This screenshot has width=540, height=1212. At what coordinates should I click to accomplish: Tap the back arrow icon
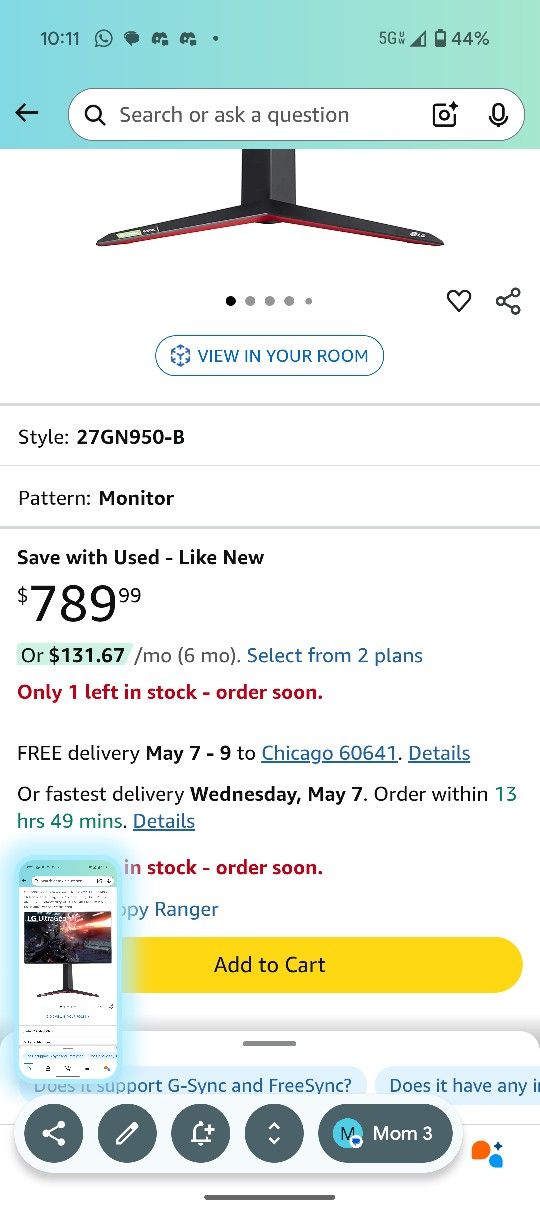[27, 113]
